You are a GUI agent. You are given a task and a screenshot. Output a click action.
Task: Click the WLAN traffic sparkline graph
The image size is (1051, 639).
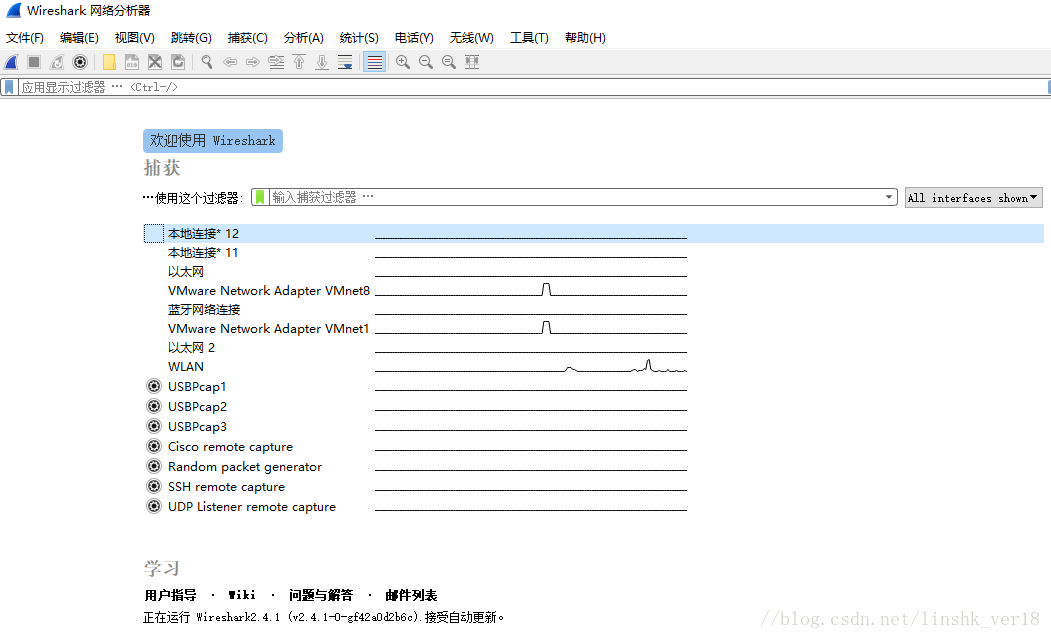[x=531, y=365]
